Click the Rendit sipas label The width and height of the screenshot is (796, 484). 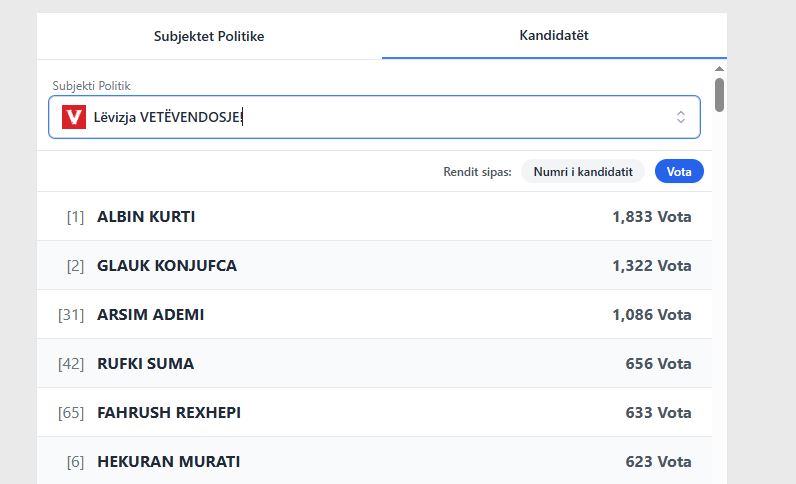pos(477,172)
